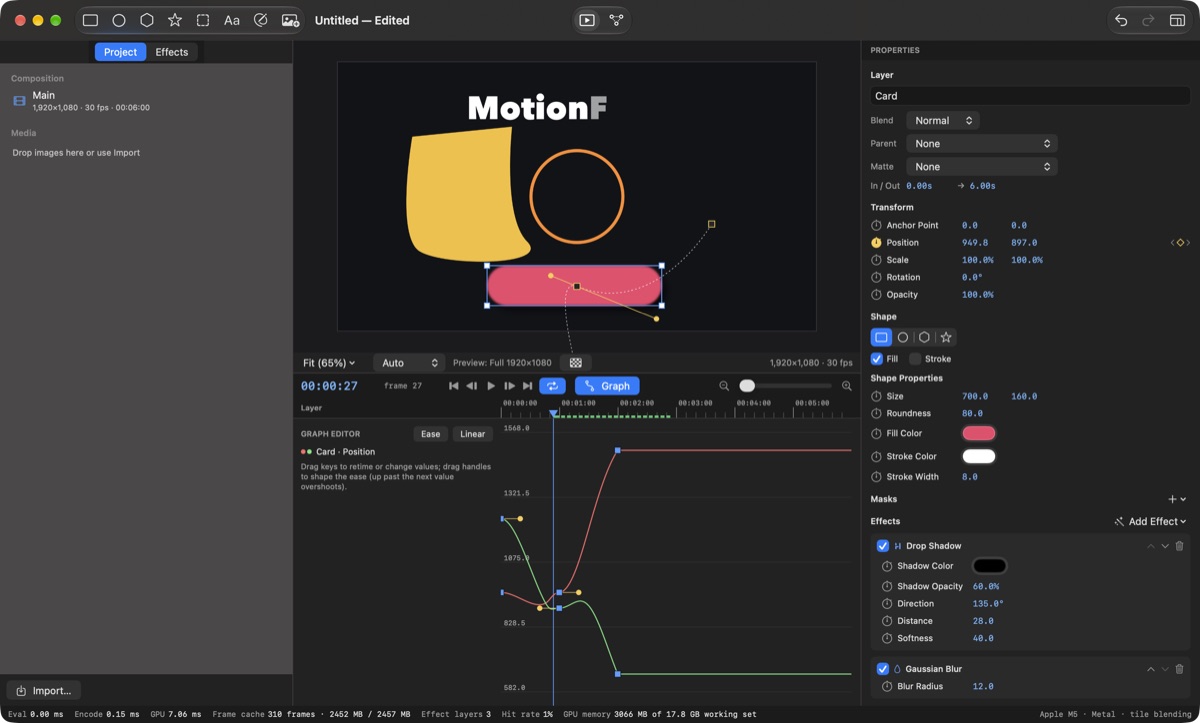Set shape type to ellipse in Shape section

click(903, 338)
